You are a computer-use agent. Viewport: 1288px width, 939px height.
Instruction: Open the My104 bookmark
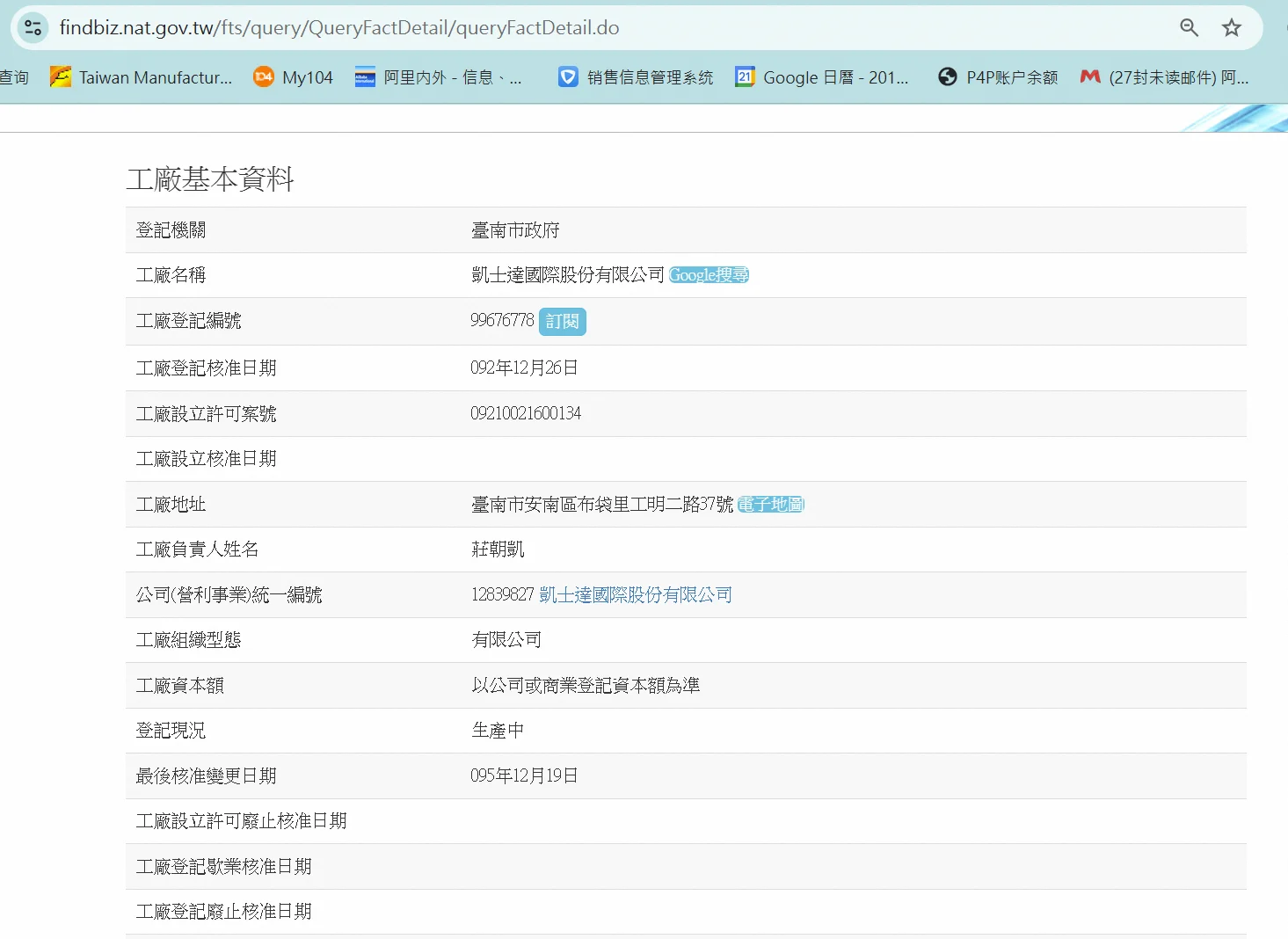293,77
